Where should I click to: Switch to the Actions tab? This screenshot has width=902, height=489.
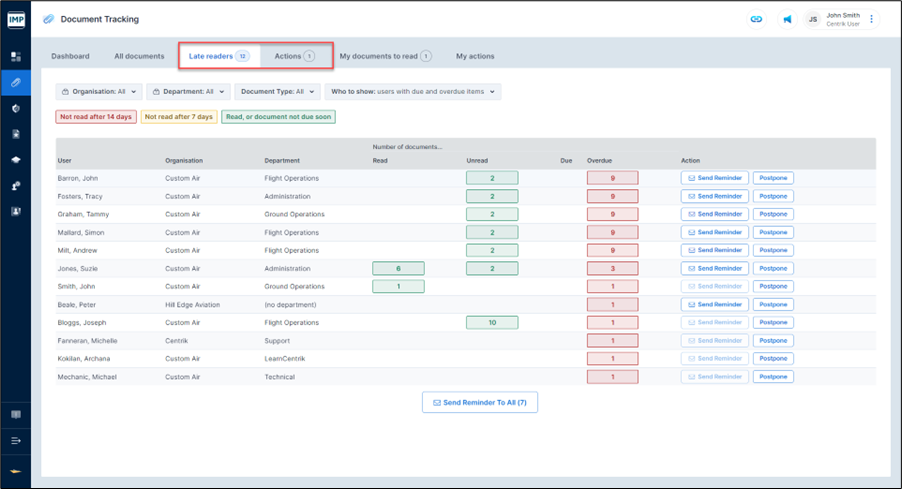[294, 56]
